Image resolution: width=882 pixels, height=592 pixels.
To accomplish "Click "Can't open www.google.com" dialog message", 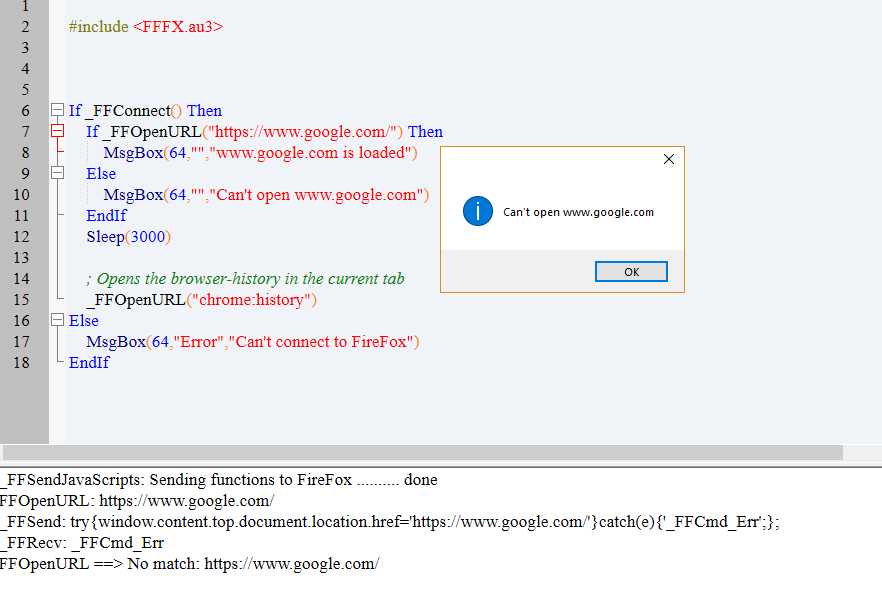I will click(578, 212).
